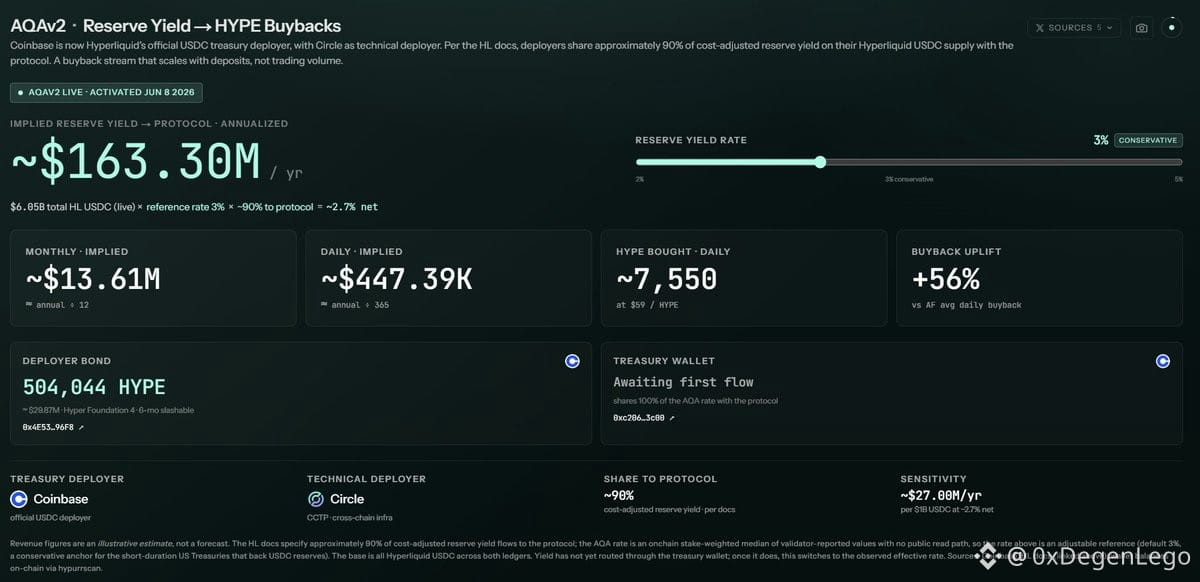Adjust the Reserve Yield Rate slider handle
This screenshot has width=1200, height=582.
point(820,162)
